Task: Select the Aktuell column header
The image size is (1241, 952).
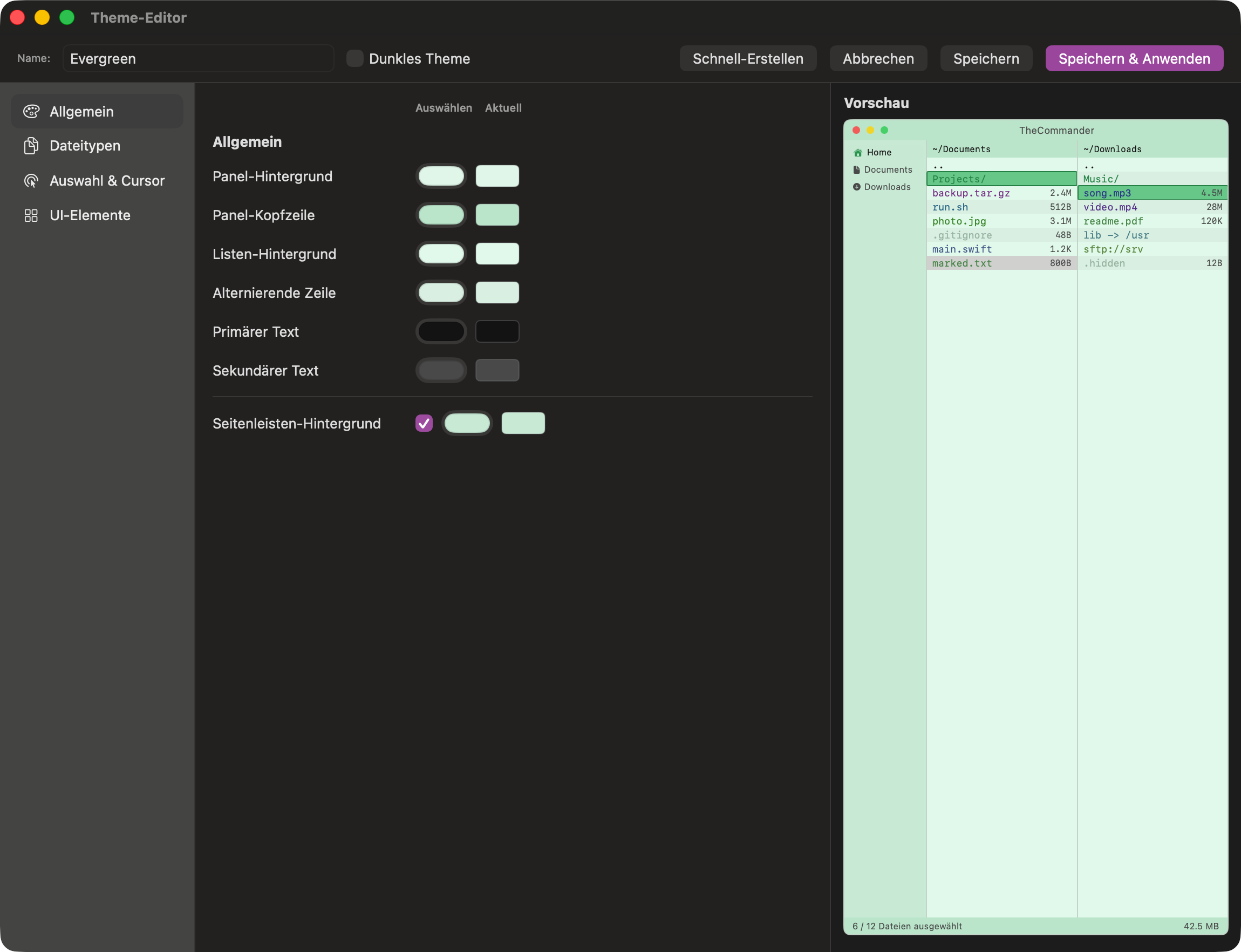Action: [x=503, y=108]
